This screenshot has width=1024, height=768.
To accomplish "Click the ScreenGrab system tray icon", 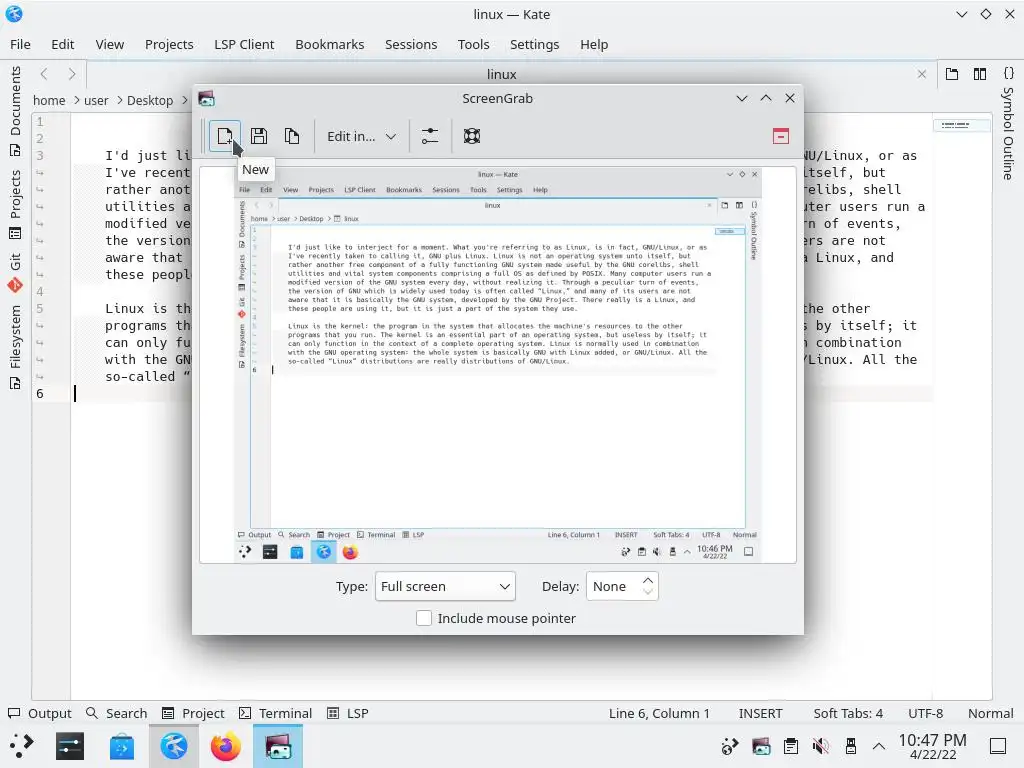I will (761, 746).
